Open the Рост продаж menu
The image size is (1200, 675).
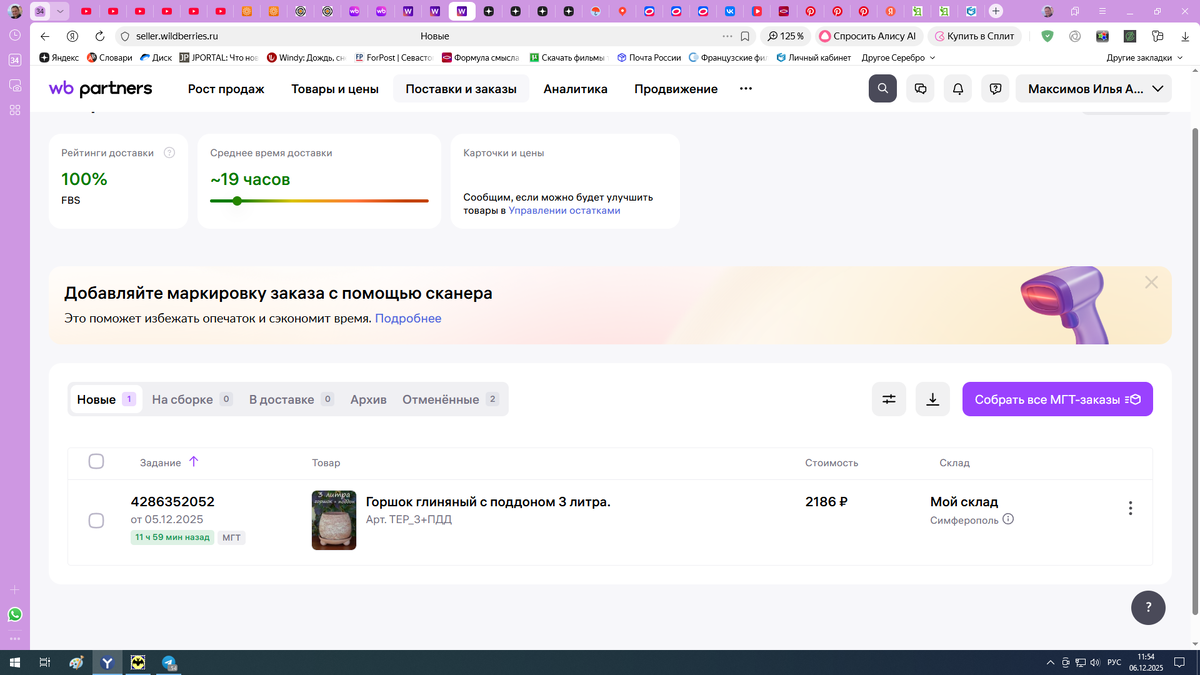click(x=226, y=89)
